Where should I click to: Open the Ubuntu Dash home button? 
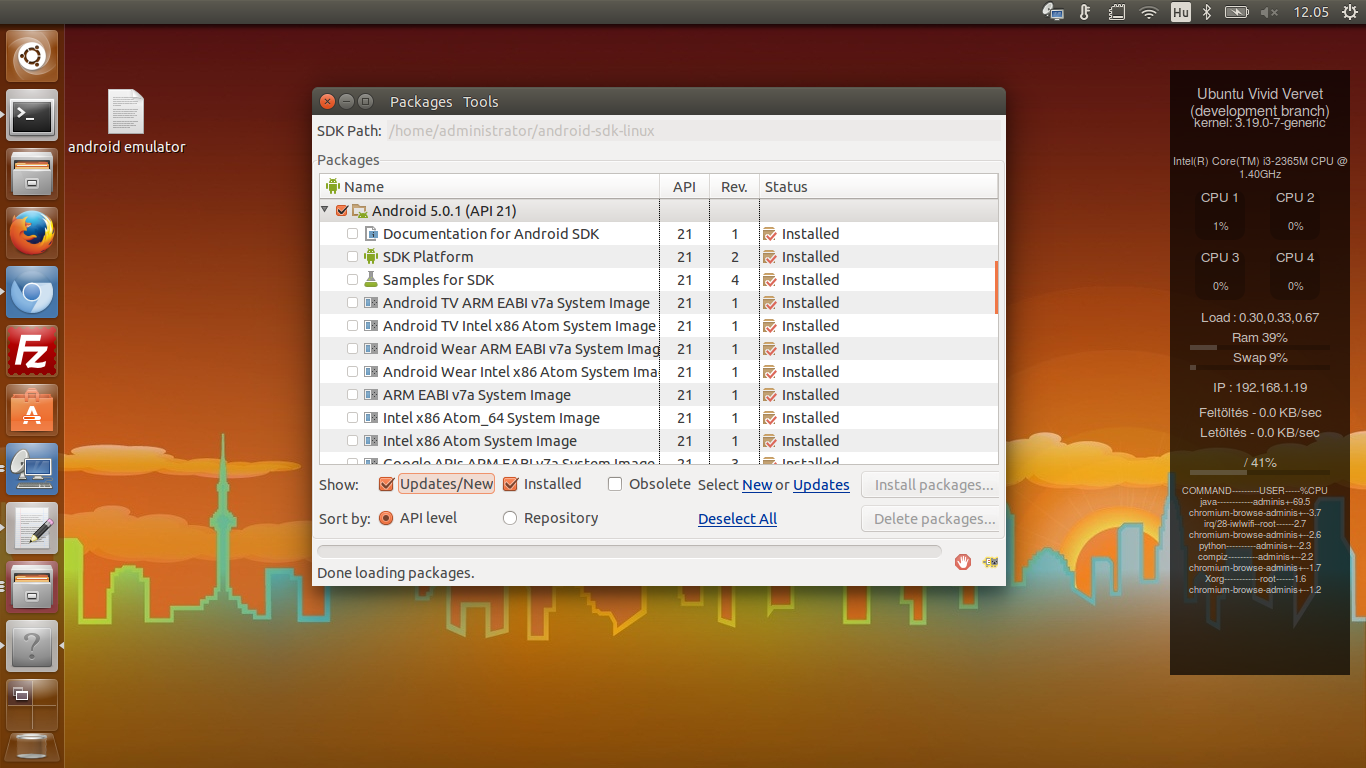(x=33, y=56)
